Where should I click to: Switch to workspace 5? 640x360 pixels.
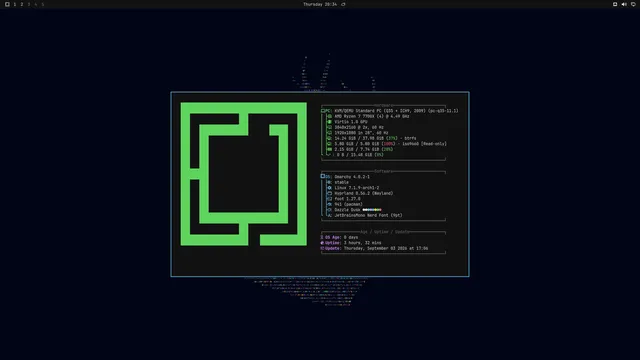42,4
